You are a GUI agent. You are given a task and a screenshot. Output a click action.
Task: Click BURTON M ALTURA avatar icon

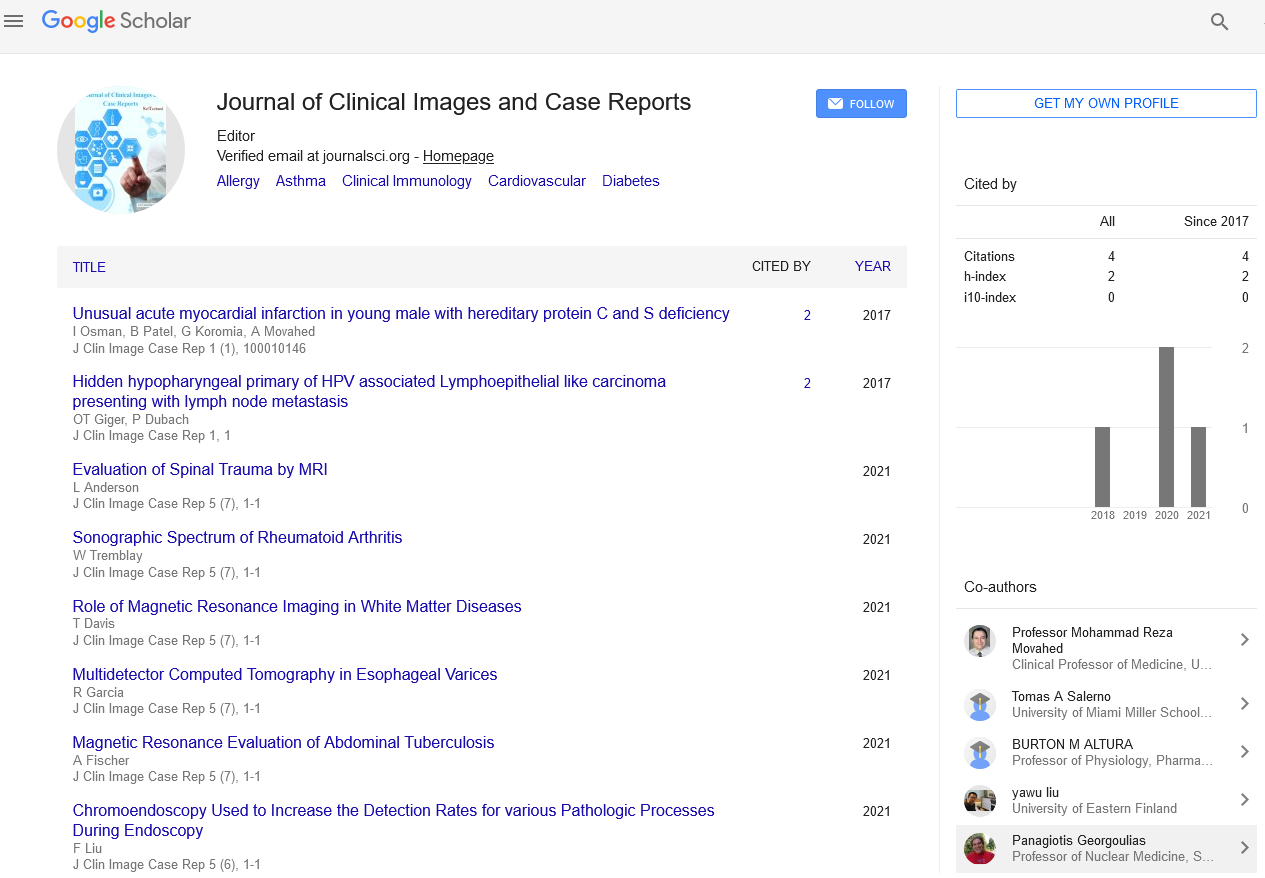click(x=980, y=752)
